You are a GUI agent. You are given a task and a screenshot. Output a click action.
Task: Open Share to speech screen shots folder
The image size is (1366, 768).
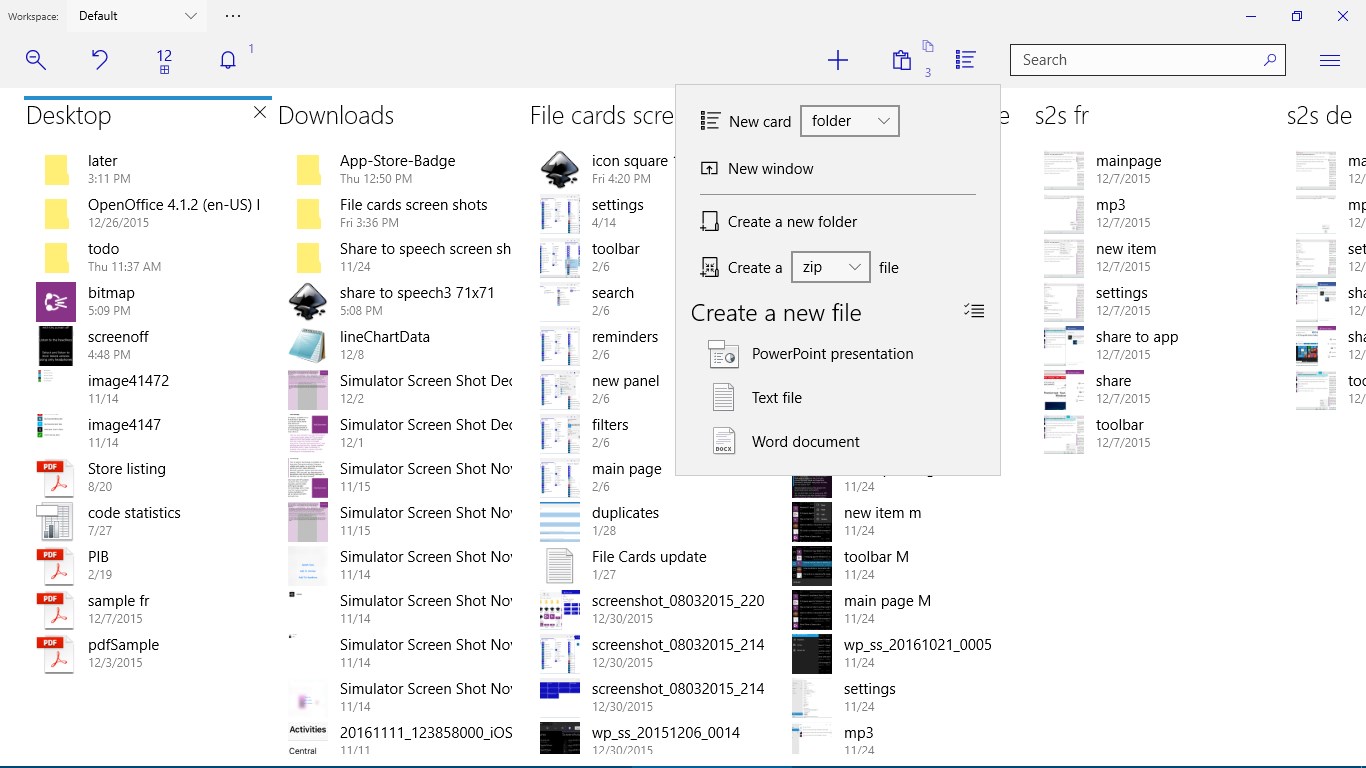pos(426,249)
